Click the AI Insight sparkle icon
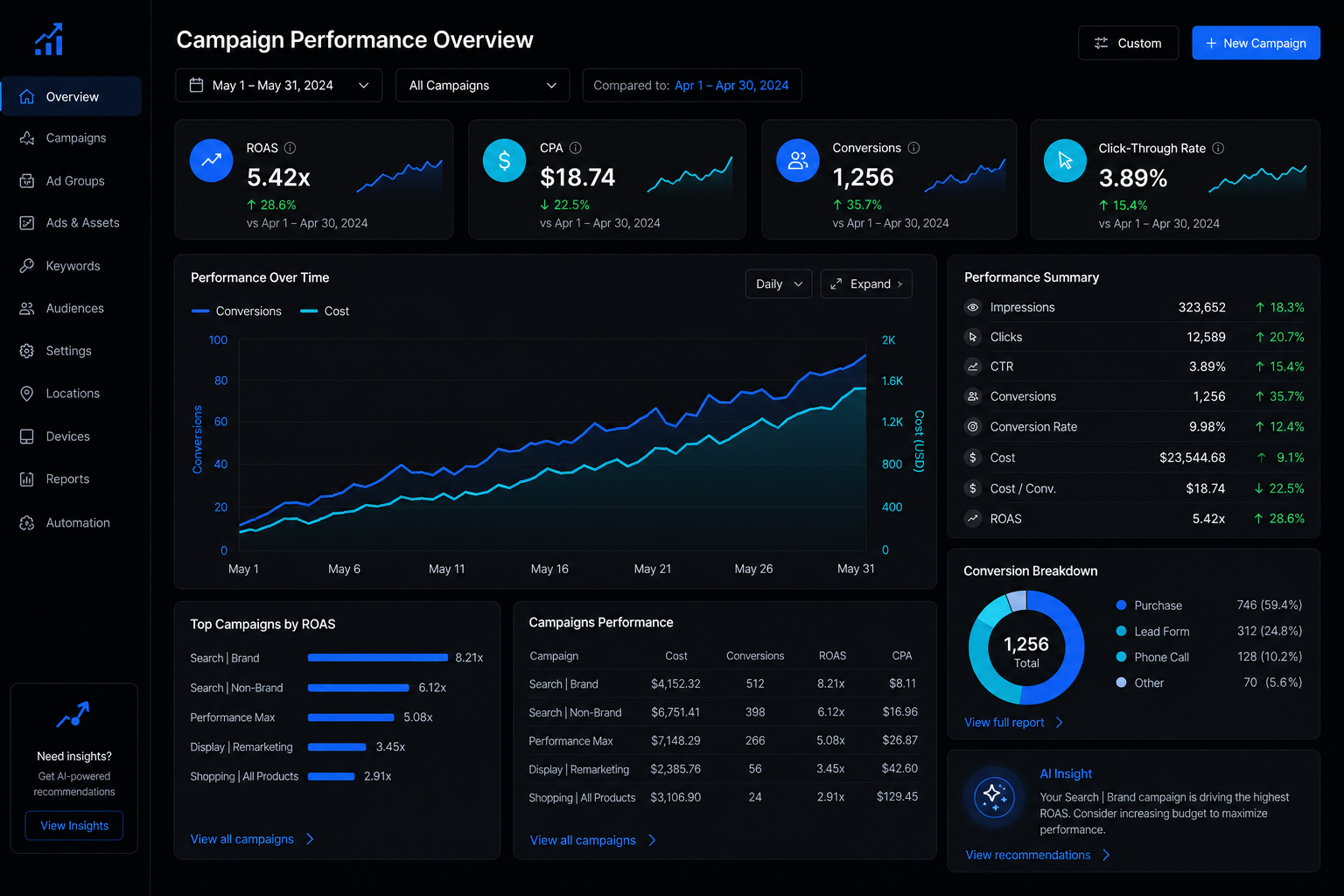 coord(995,797)
